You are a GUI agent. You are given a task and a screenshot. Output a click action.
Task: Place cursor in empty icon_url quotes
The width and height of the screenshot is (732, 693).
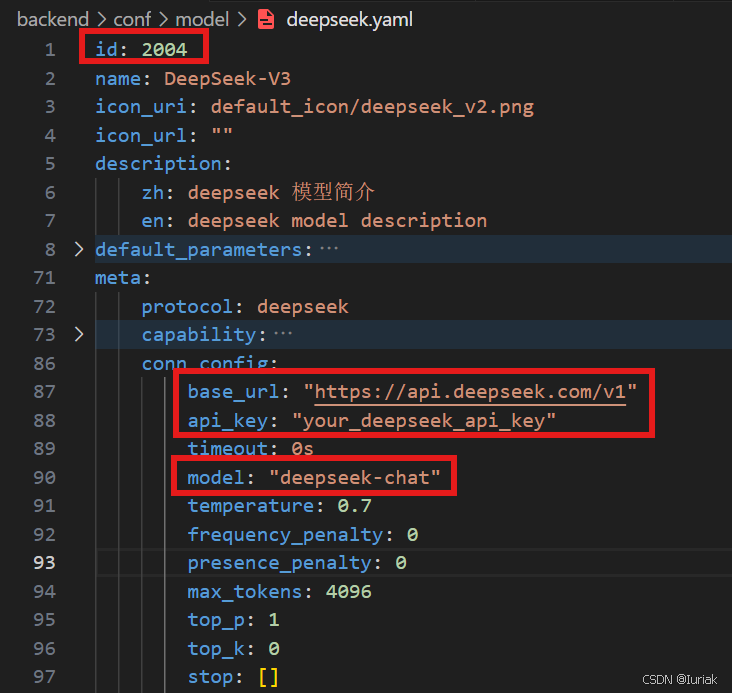222,132
